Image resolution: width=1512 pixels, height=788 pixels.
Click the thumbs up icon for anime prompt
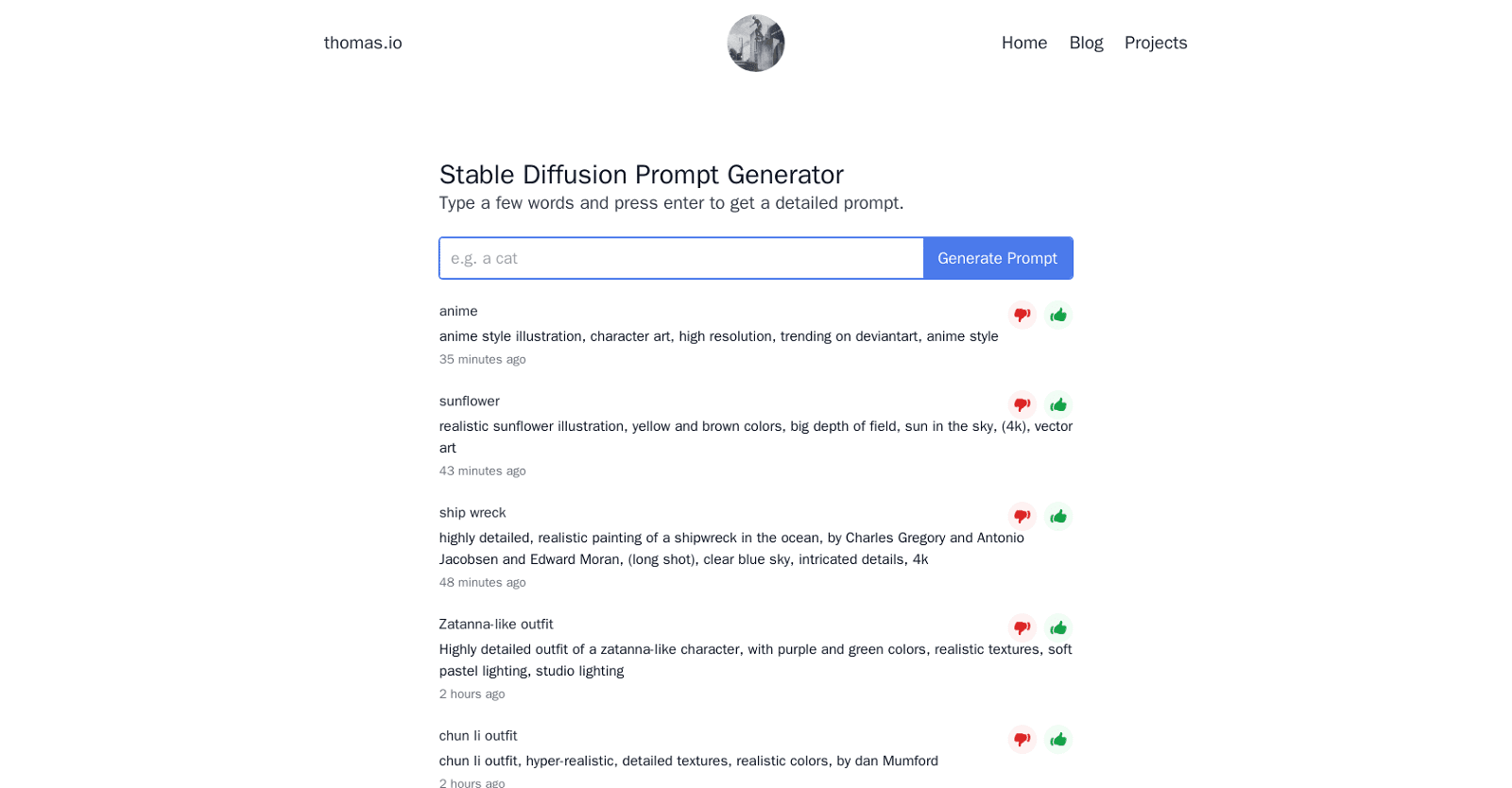pos(1057,315)
